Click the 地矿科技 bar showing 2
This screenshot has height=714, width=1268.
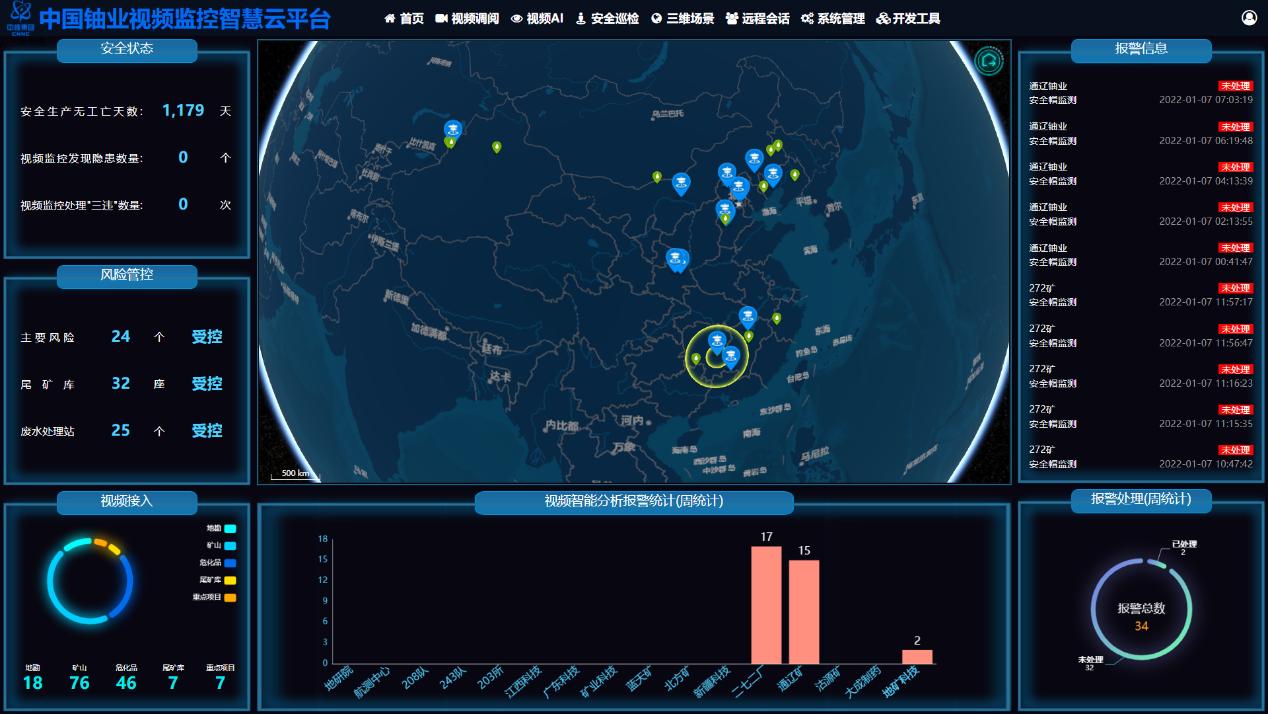(x=917, y=656)
